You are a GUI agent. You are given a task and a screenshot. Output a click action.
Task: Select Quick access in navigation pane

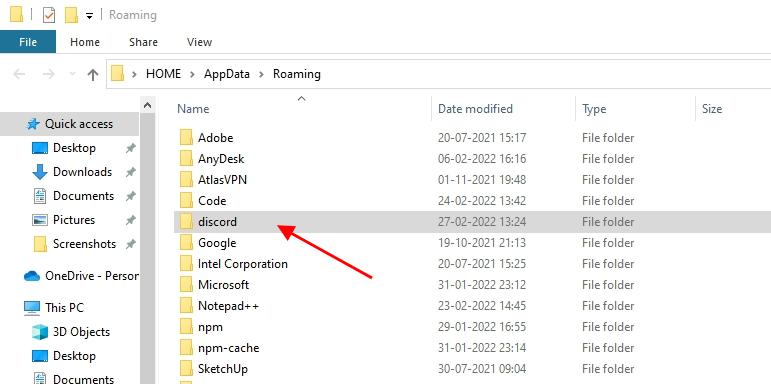pyautogui.click(x=70, y=124)
